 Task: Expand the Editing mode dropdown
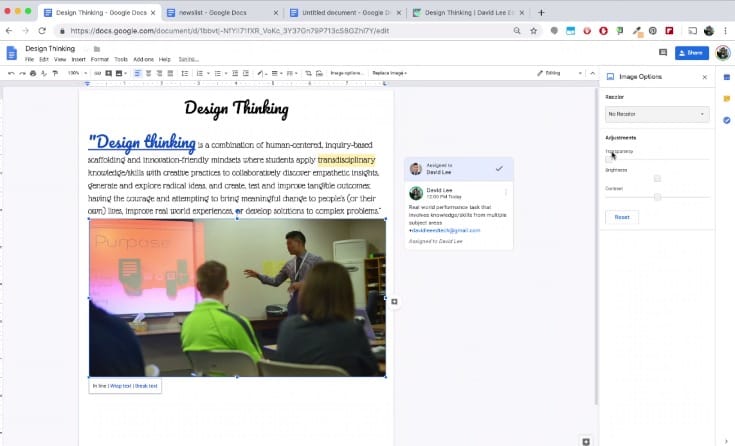click(560, 73)
